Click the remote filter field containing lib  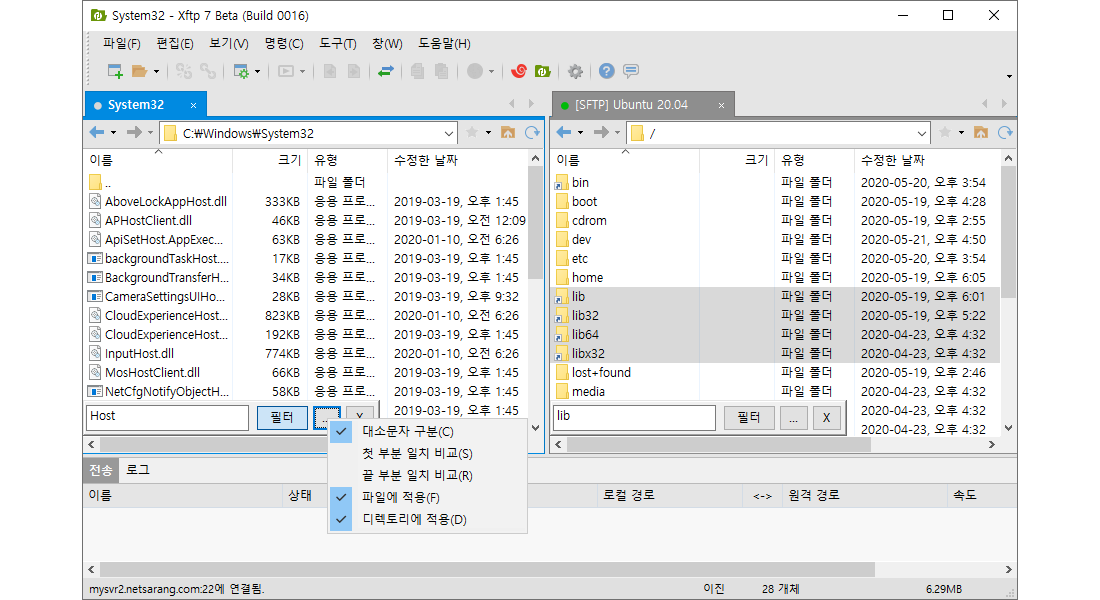point(634,417)
